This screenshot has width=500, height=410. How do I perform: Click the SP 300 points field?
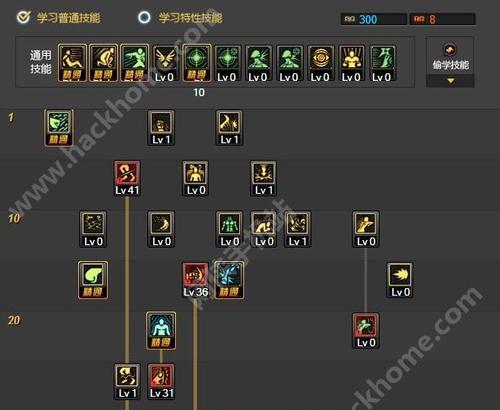pos(374,19)
